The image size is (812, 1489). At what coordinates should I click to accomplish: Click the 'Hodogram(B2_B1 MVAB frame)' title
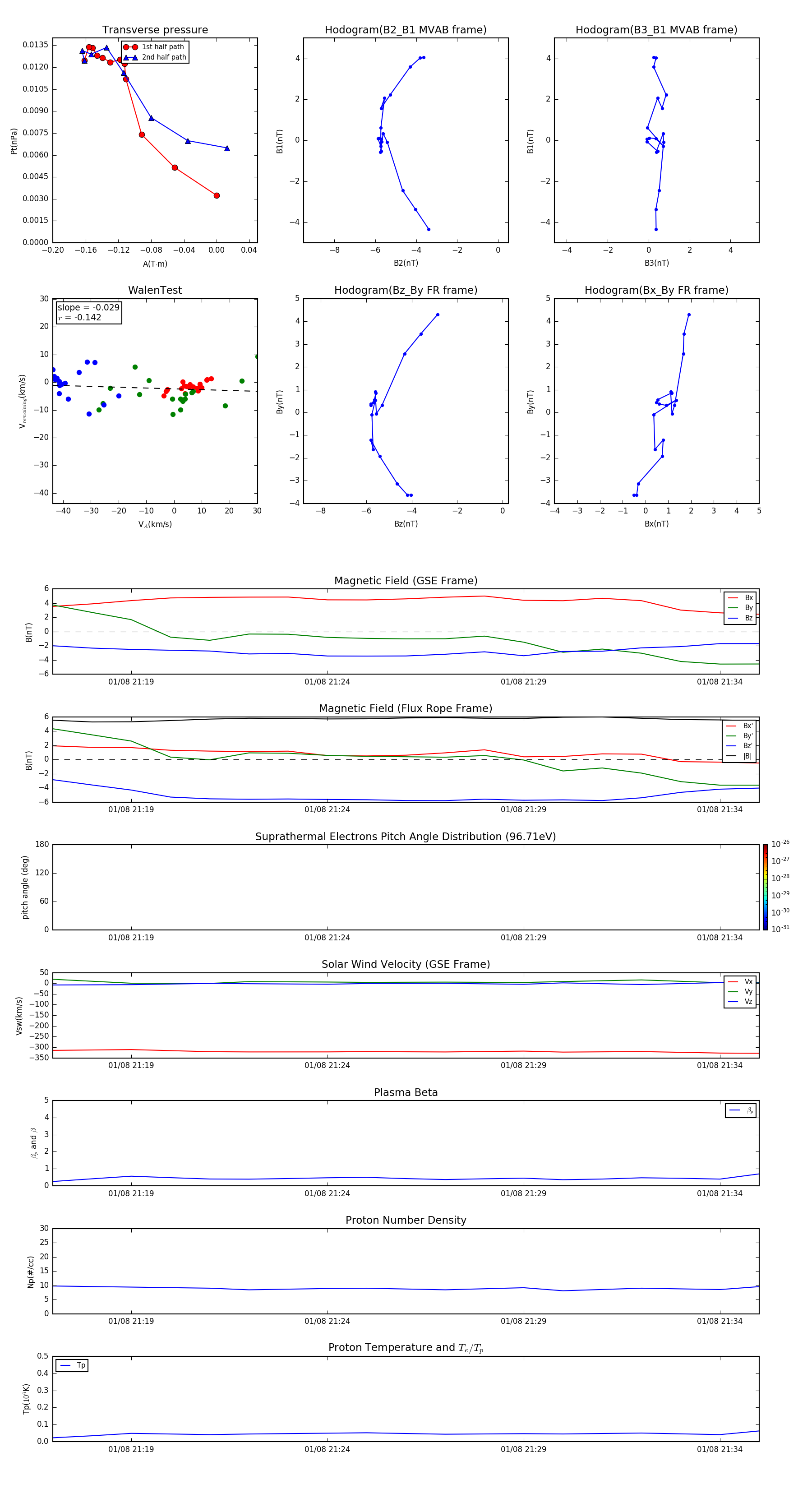406,30
